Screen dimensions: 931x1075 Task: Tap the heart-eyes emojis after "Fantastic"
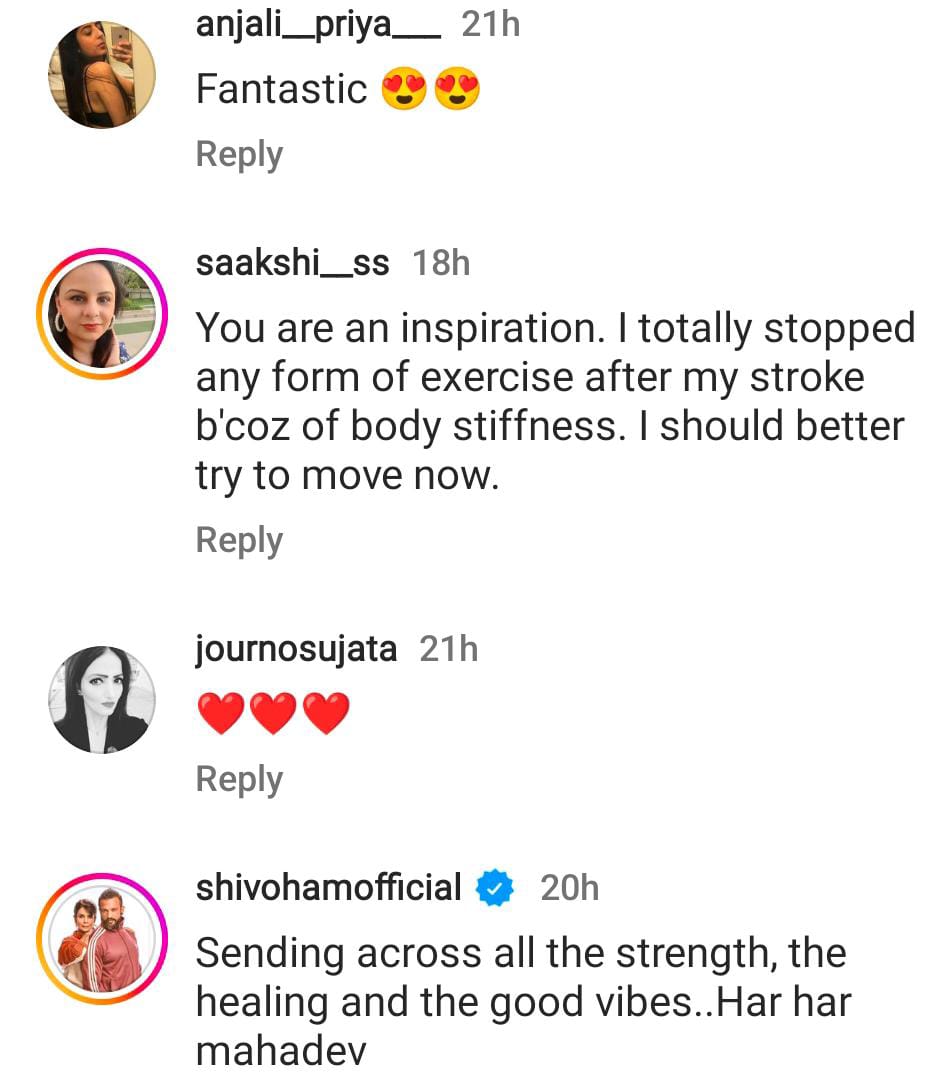coord(430,90)
